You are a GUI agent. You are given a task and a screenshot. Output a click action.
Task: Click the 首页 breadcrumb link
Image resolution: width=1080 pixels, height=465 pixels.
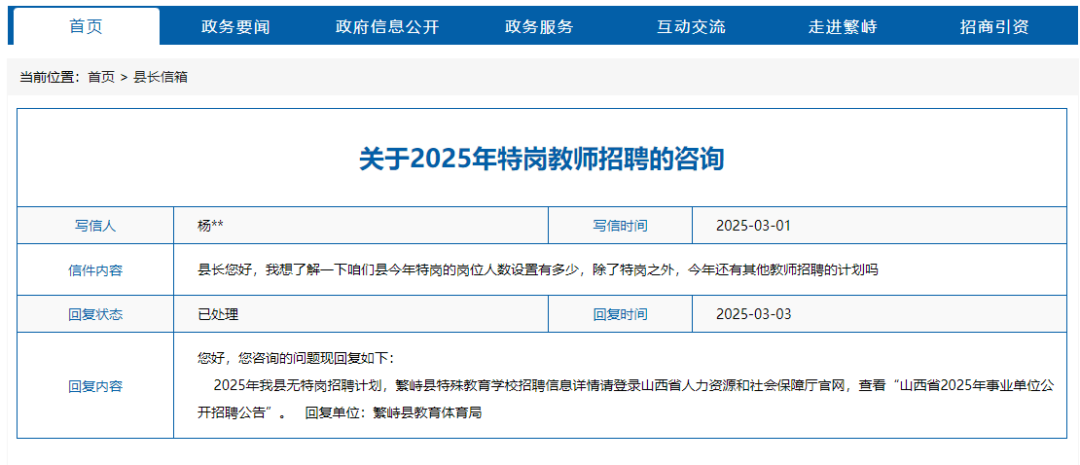click(x=101, y=76)
